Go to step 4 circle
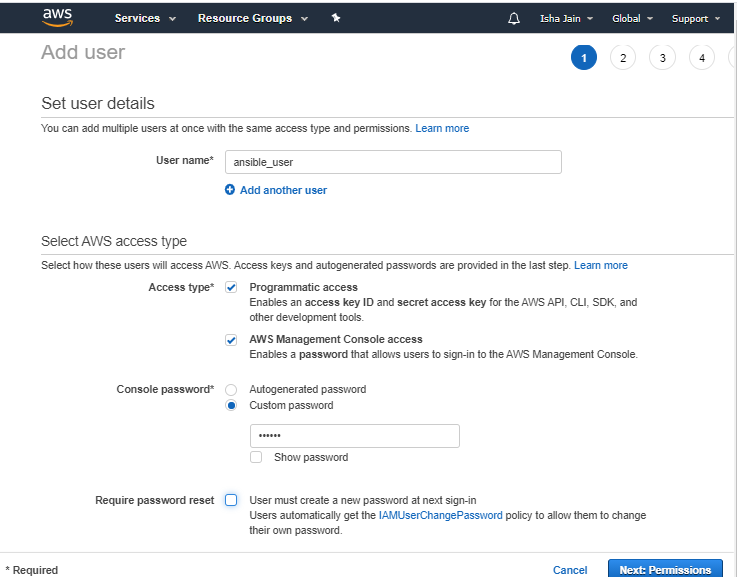The height and width of the screenshot is (577, 737). tap(702, 57)
